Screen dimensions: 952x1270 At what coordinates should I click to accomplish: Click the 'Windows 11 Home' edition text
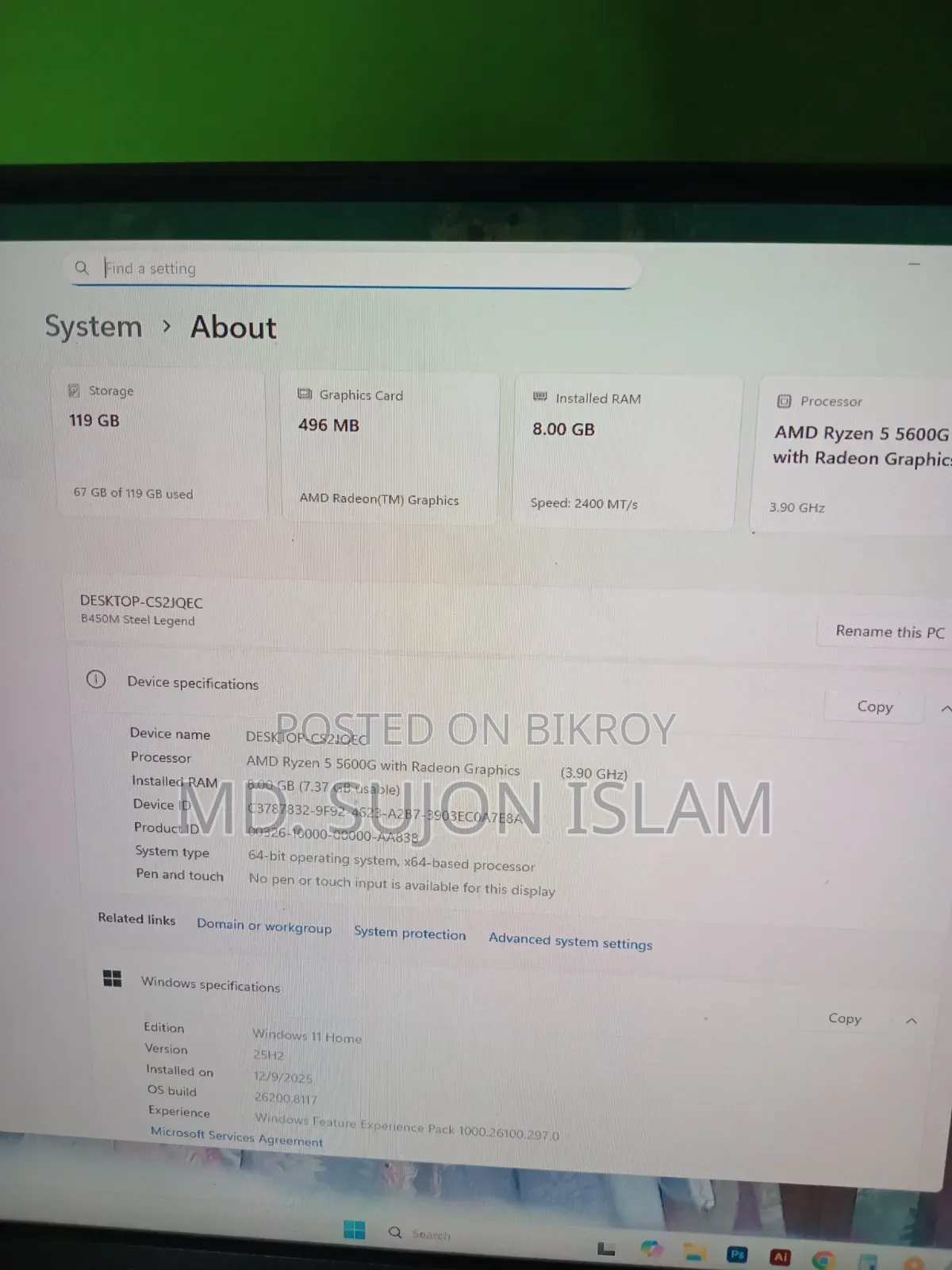coord(307,1036)
